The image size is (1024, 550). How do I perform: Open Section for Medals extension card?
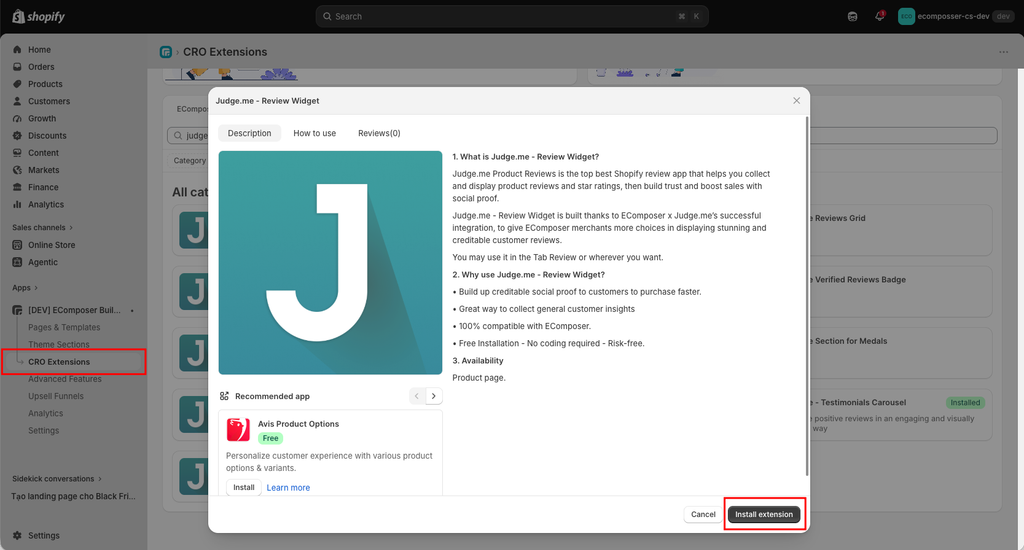[x=900, y=353]
